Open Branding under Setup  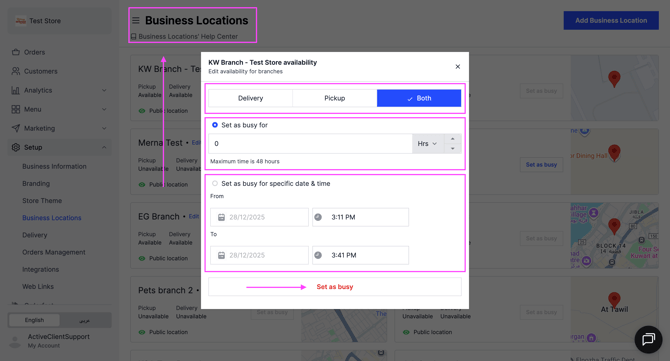(x=36, y=183)
